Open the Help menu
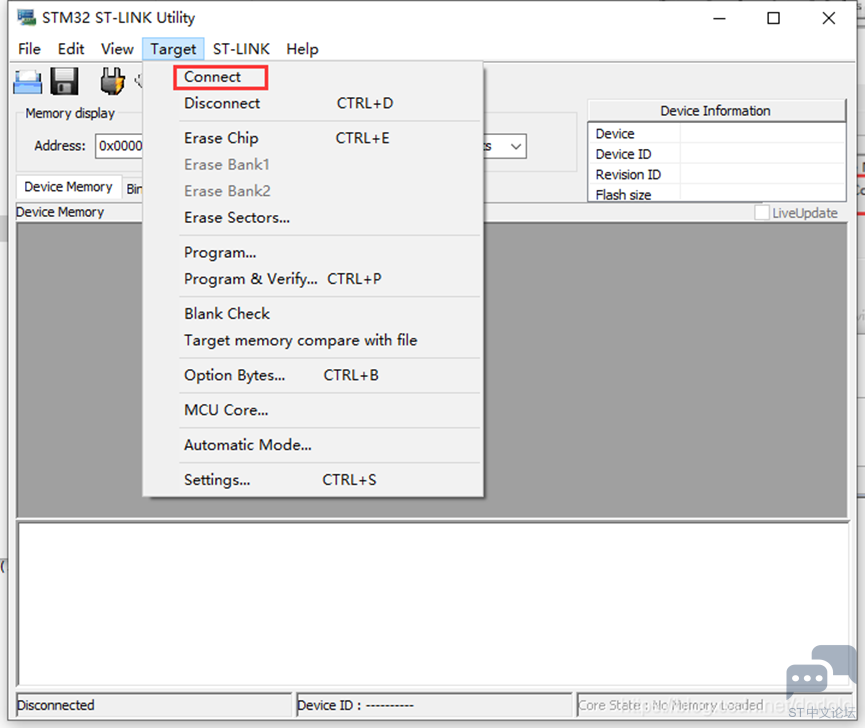 pos(302,49)
